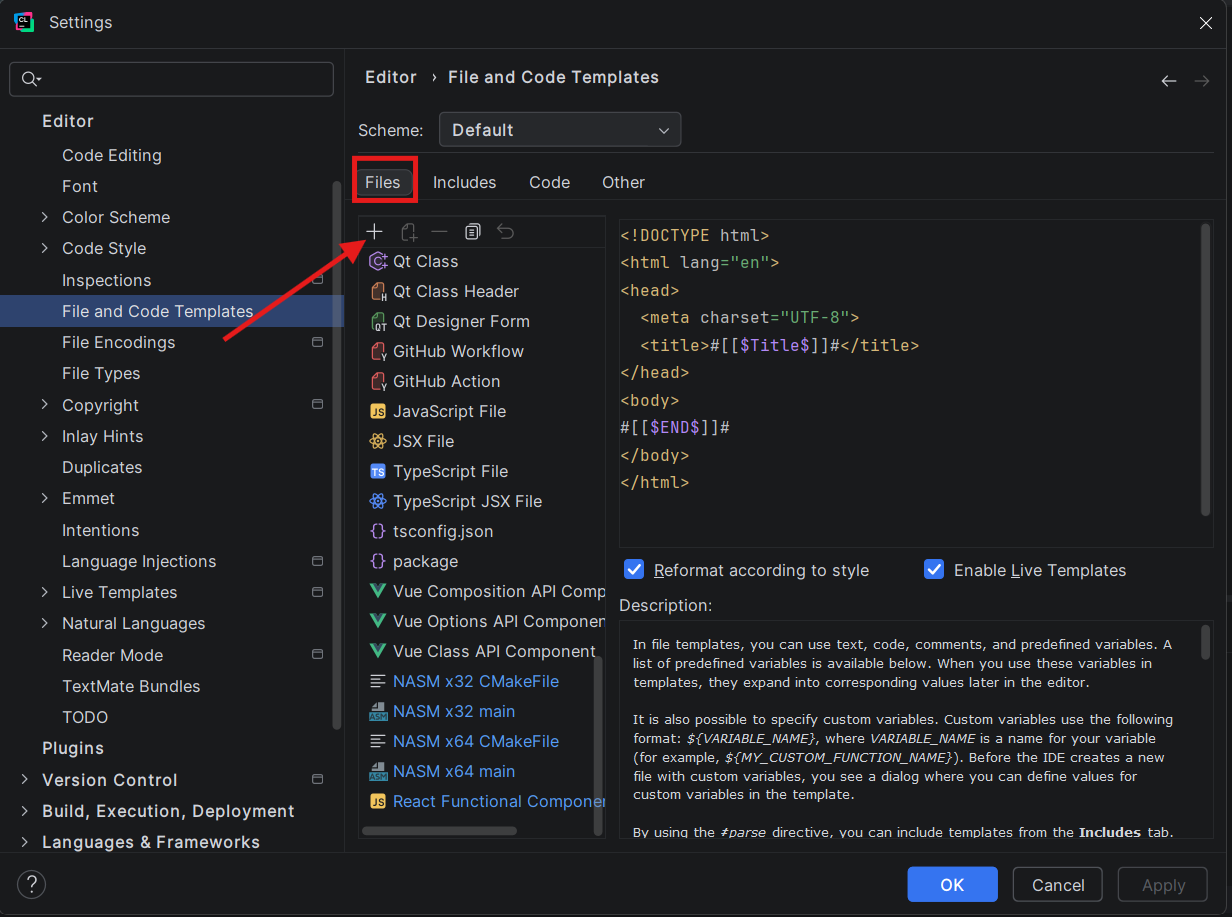Click the CLion logo in title bar
Viewport: 1232px width, 917px height.
(x=24, y=22)
